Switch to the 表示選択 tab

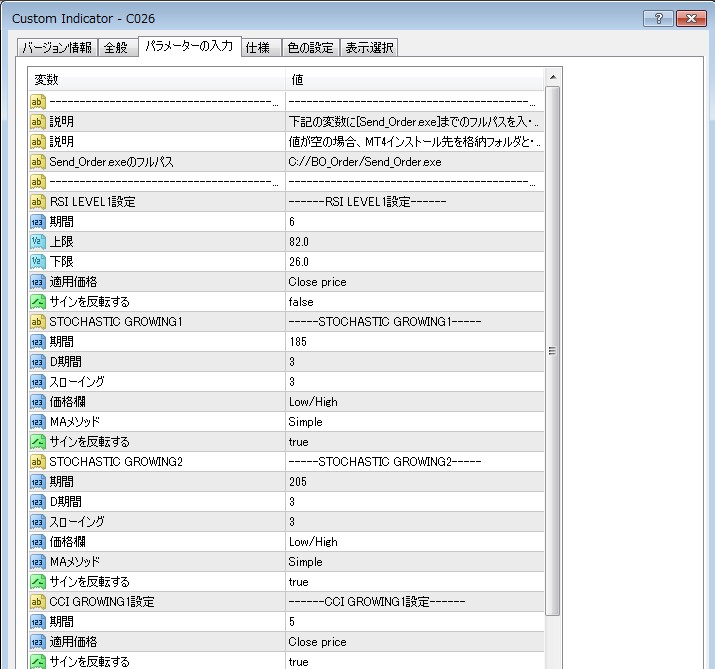click(x=369, y=47)
